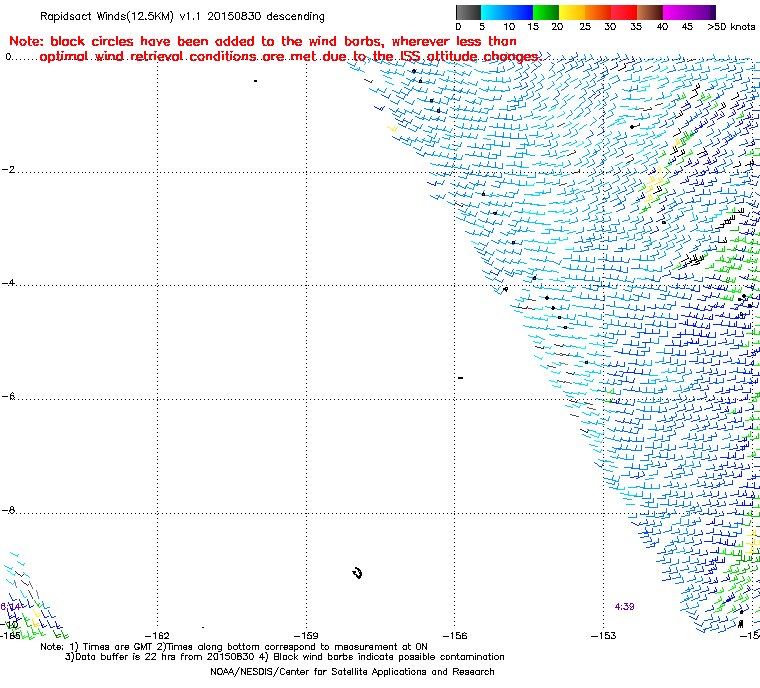
Task: Click the cyan 5-10 knots legend color
Action: click(x=494, y=12)
